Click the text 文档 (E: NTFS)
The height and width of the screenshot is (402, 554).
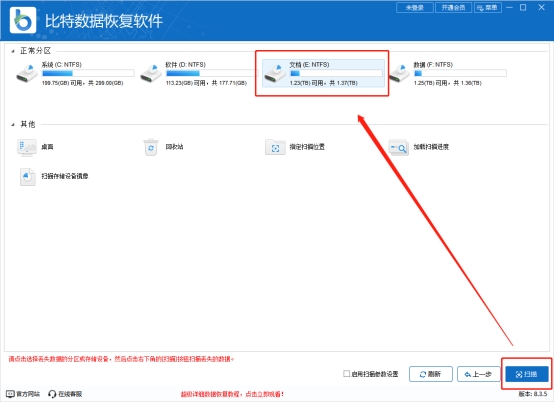pos(309,65)
